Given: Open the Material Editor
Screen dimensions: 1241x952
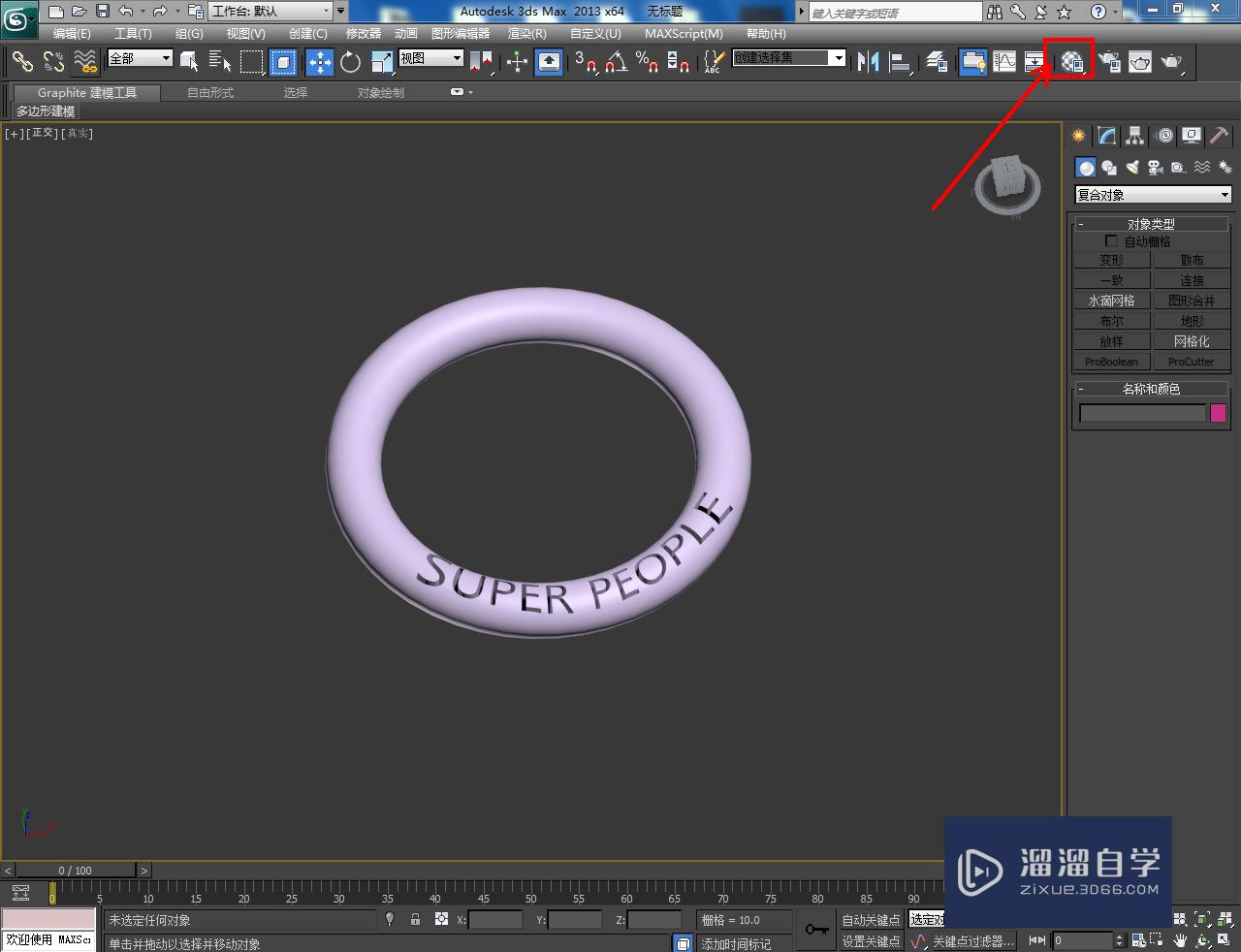Looking at the screenshot, I should coord(1071,61).
